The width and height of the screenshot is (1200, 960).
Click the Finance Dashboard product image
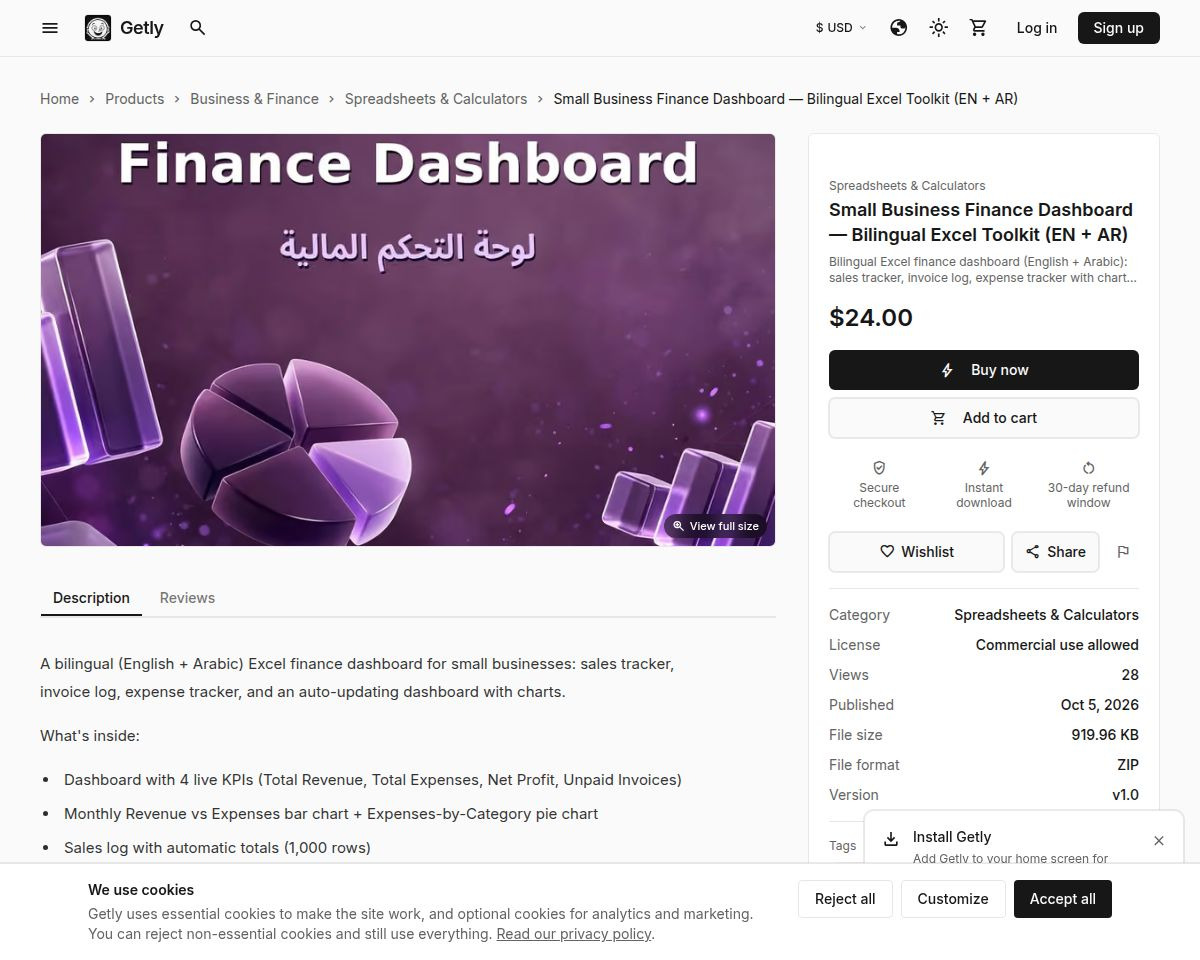[x=408, y=340]
